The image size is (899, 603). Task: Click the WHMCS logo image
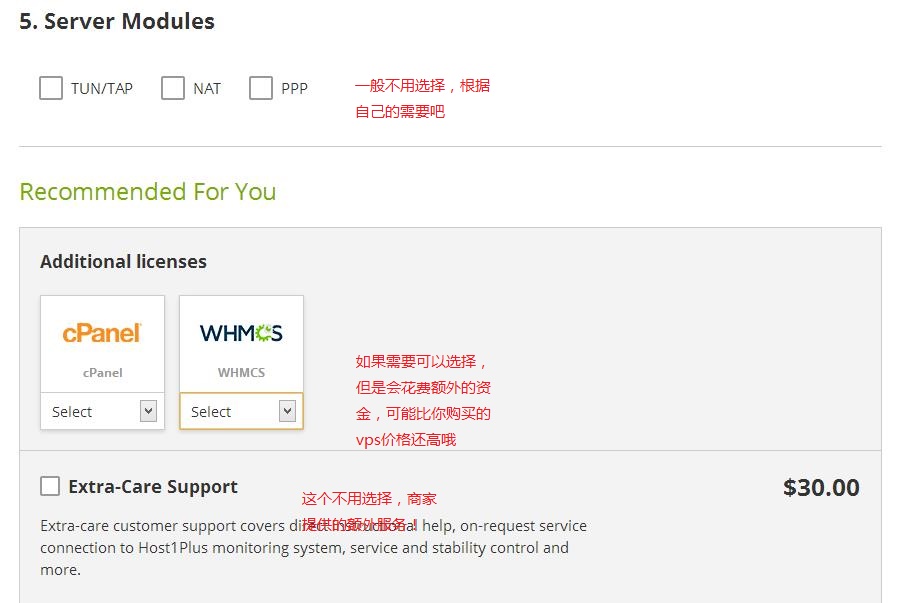[x=241, y=333]
